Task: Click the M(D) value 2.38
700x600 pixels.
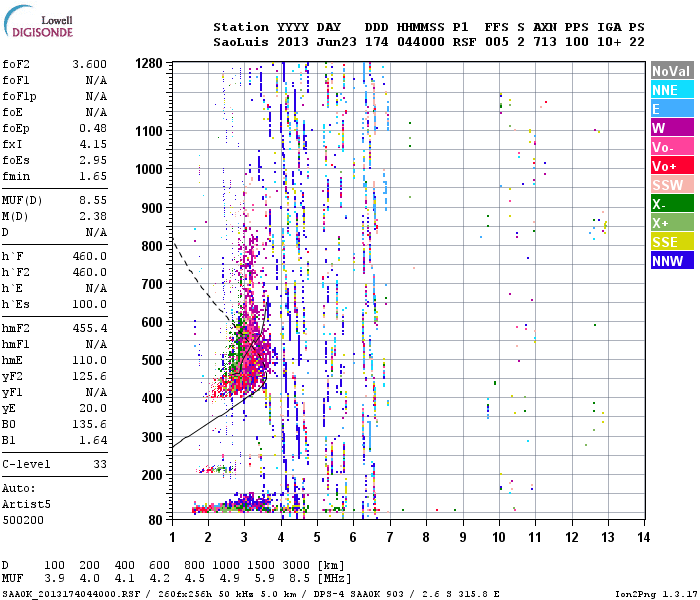Action: coord(93,216)
